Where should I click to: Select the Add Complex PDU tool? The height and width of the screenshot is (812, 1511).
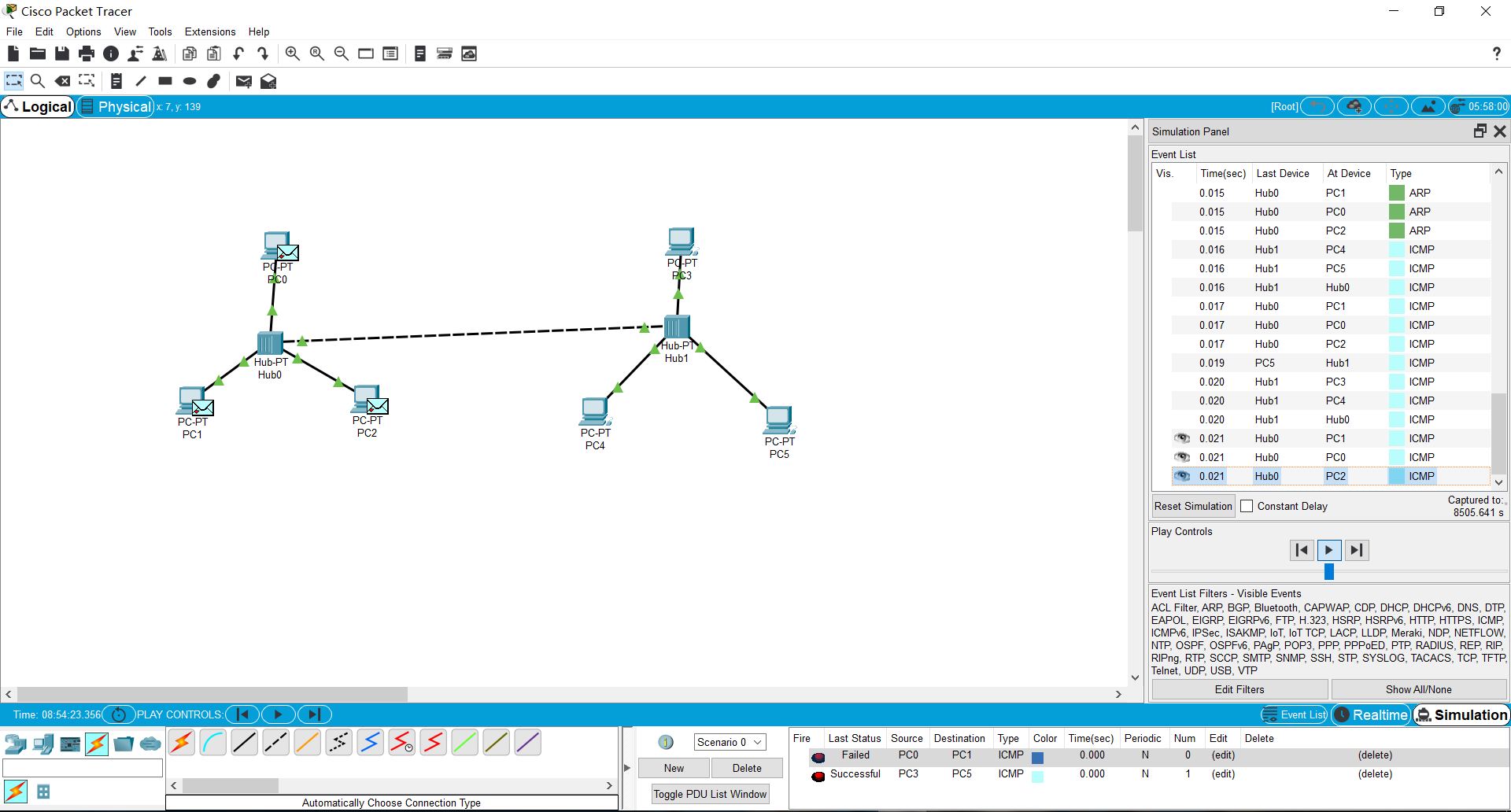pyautogui.click(x=268, y=81)
